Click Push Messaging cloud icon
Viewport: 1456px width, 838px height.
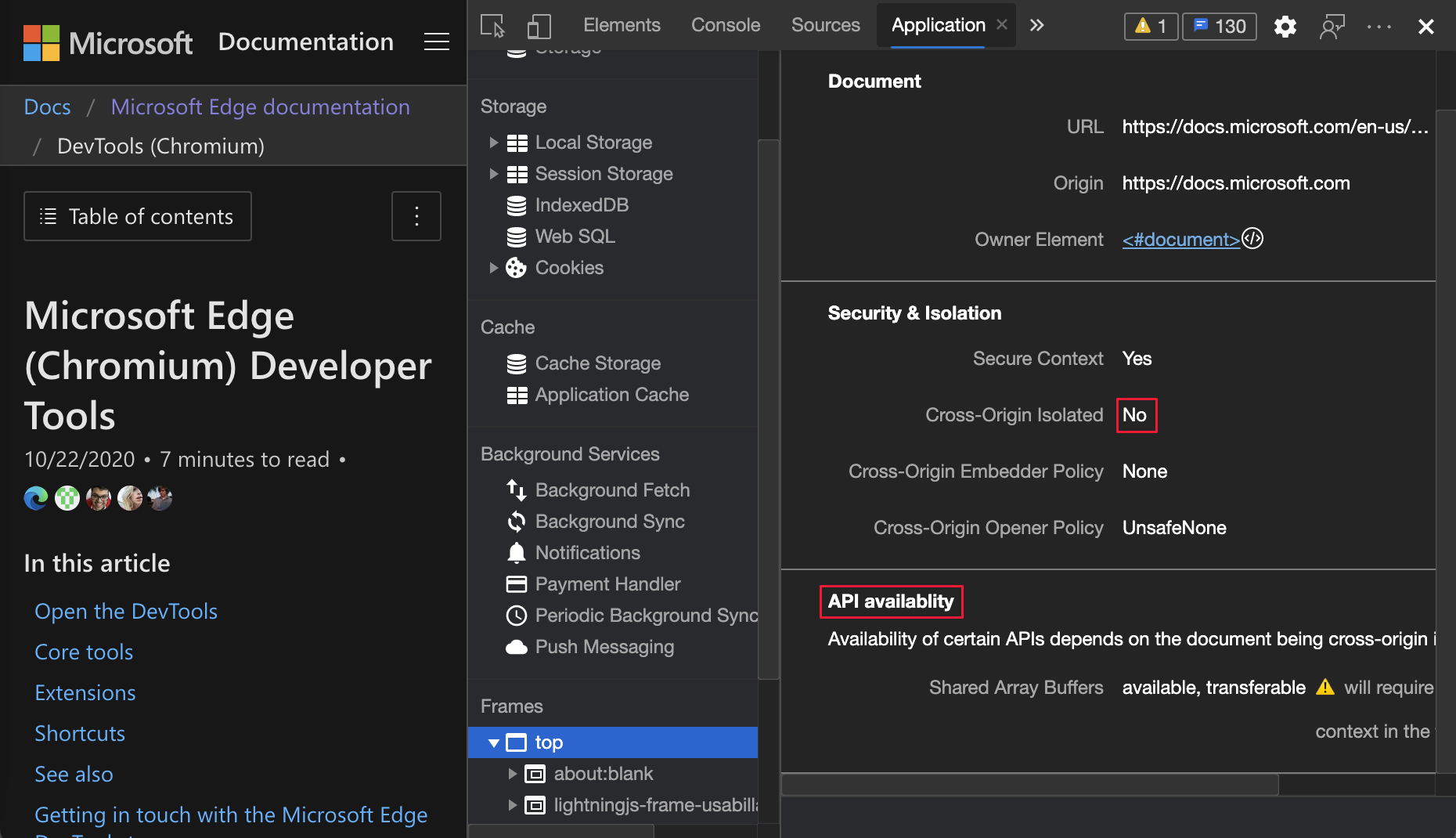[x=517, y=647]
